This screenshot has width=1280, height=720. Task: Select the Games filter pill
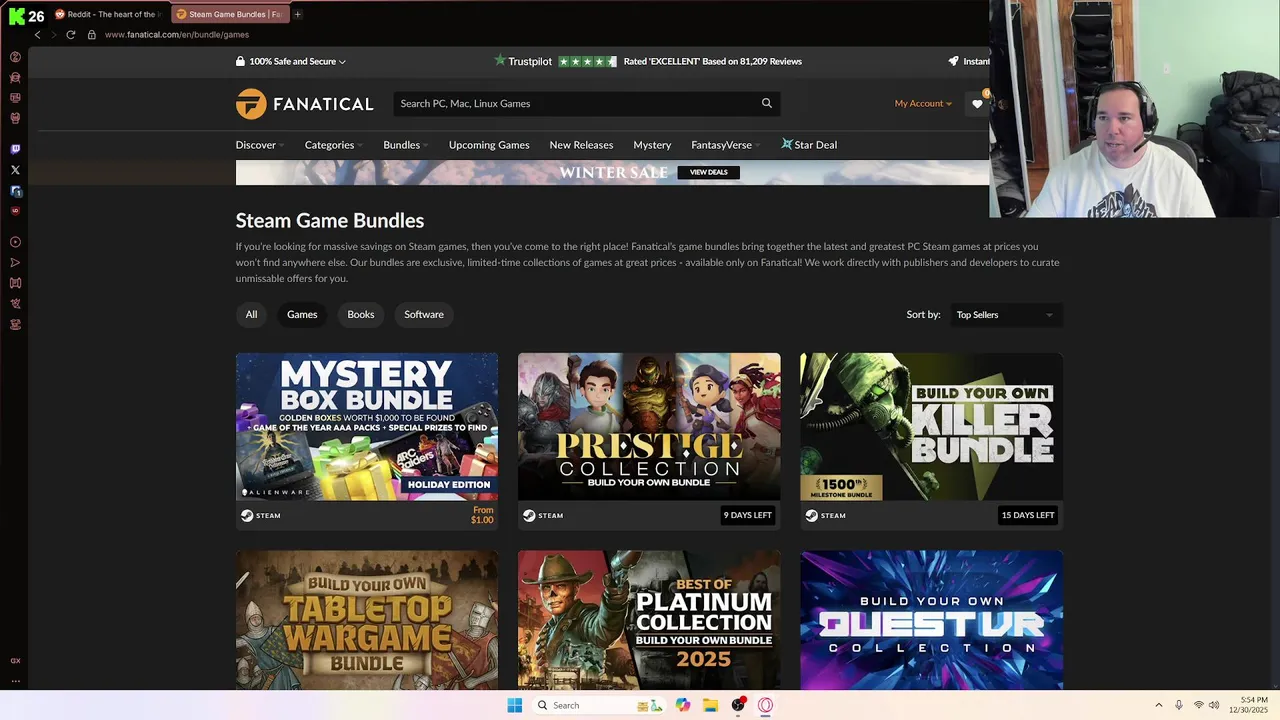[302, 314]
